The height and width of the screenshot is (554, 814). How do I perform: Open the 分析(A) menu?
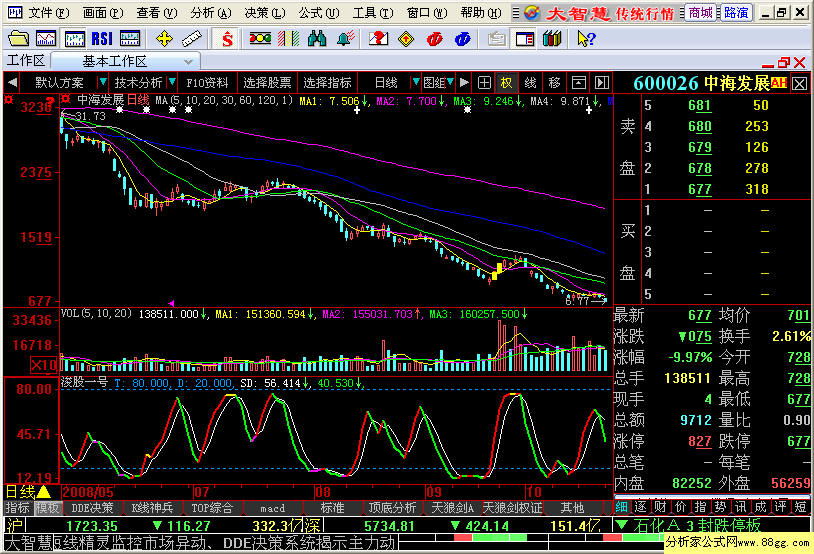coord(211,12)
